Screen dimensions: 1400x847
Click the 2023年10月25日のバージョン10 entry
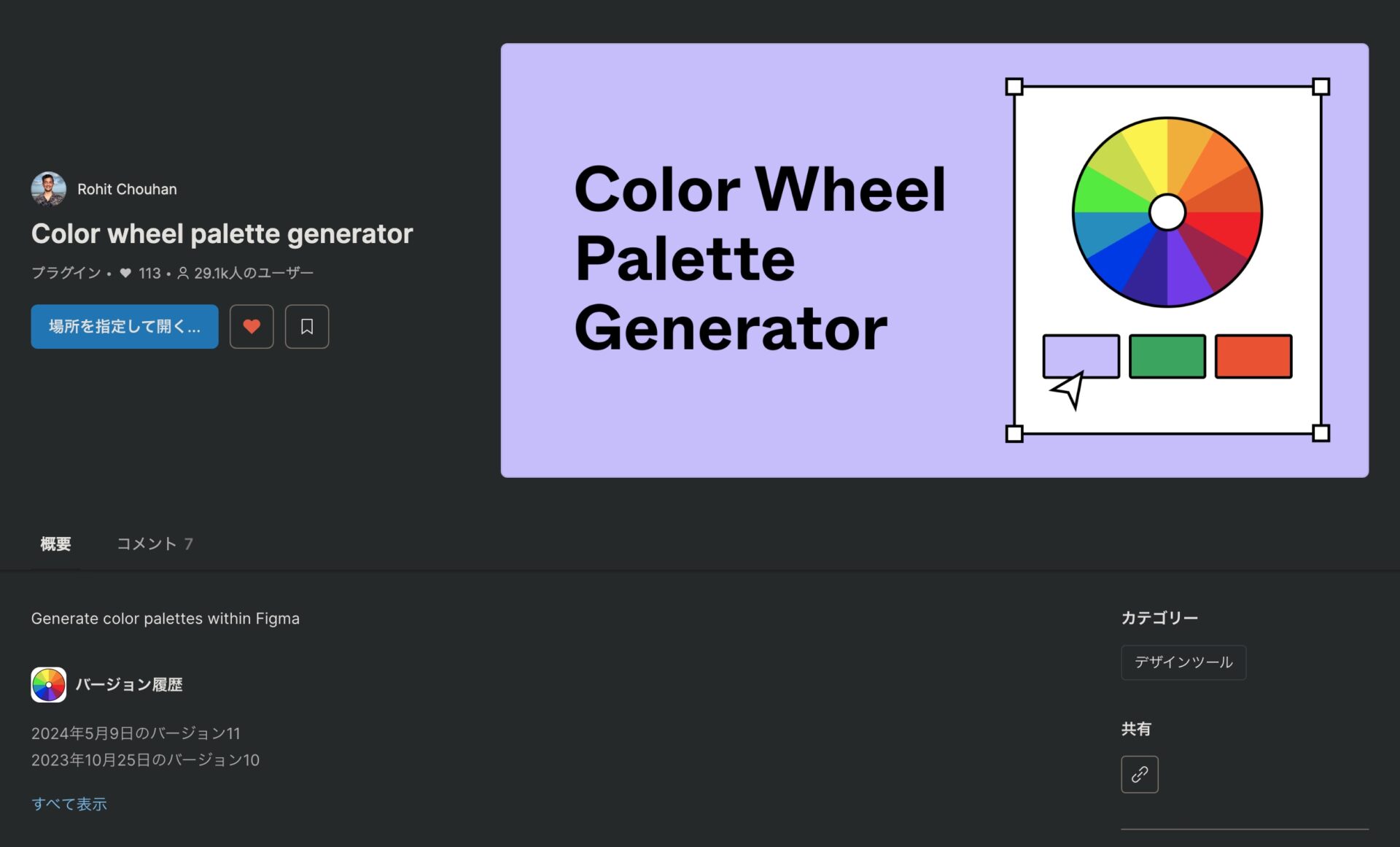(x=145, y=760)
